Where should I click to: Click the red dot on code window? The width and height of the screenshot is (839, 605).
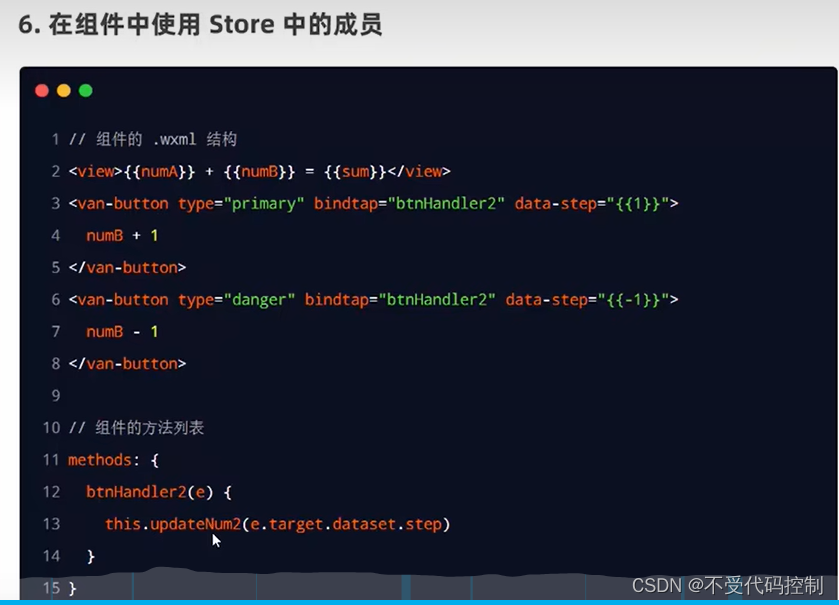click(42, 91)
